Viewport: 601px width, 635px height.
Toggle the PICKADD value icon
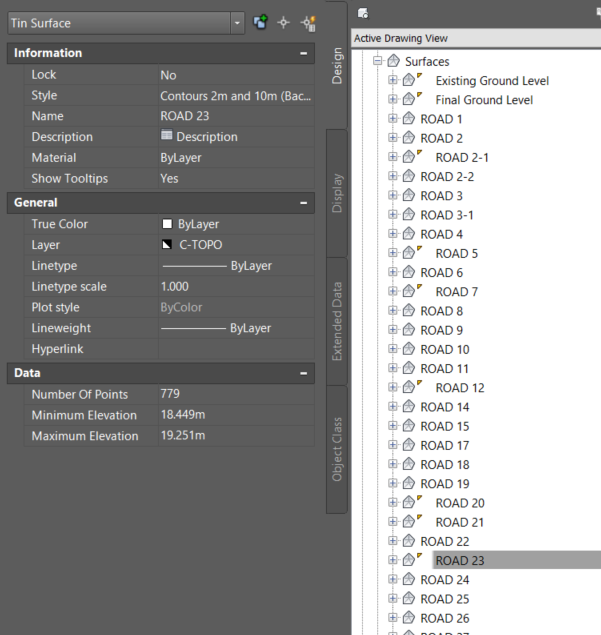pyautogui.click(x=260, y=22)
